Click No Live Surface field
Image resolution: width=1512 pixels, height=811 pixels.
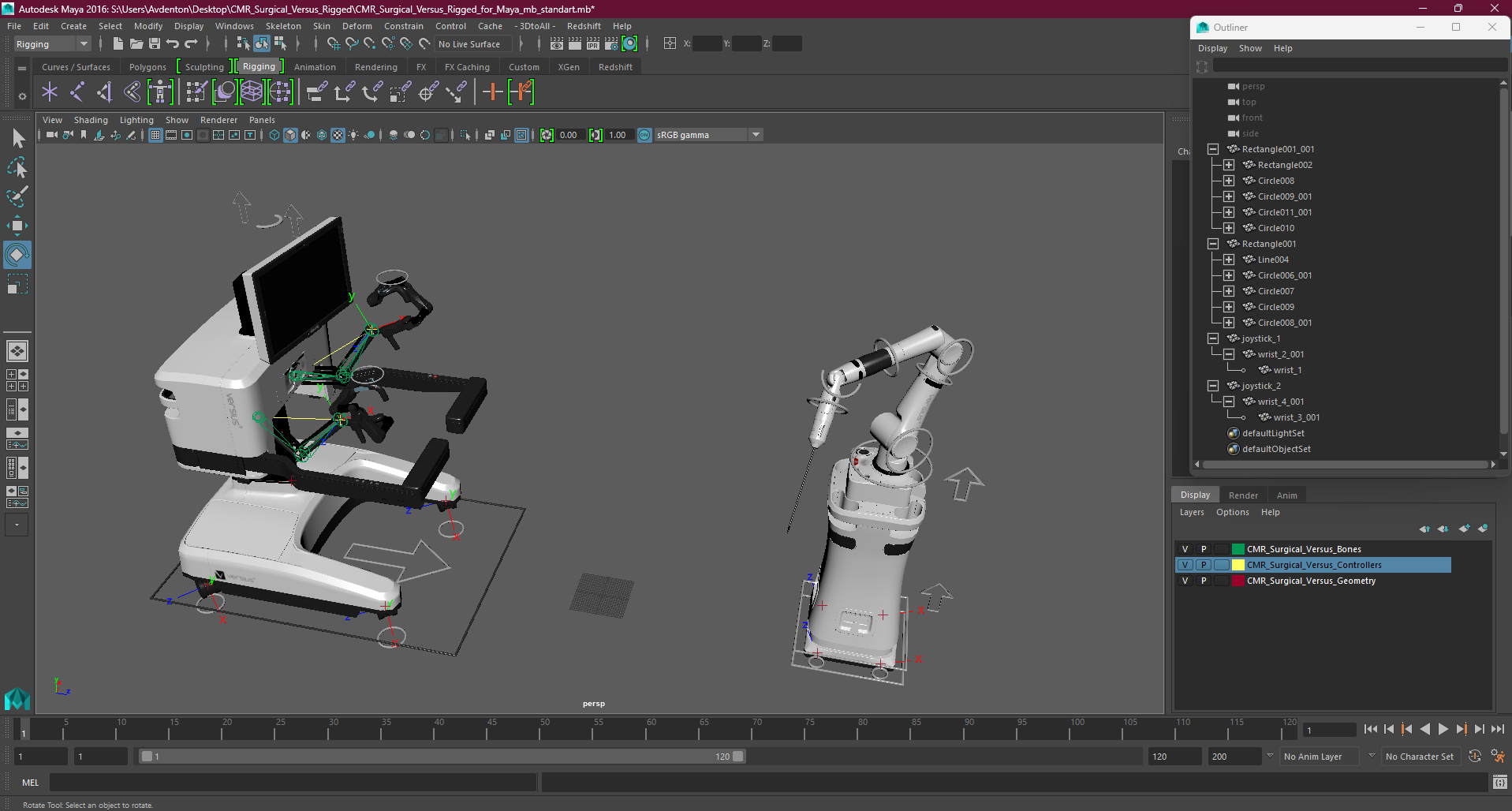[x=472, y=44]
